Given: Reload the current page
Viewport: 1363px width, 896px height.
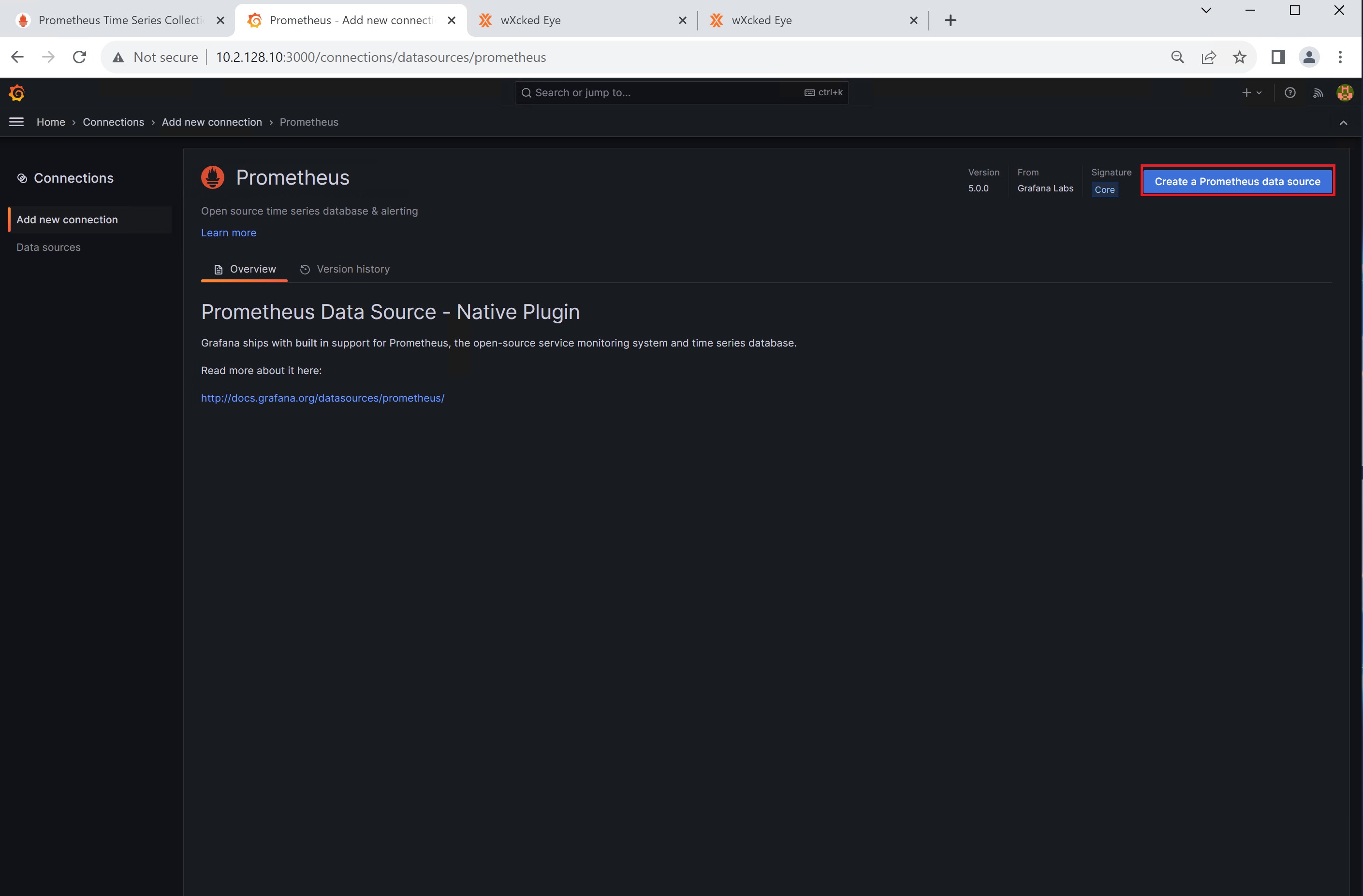Looking at the screenshot, I should click(80, 57).
